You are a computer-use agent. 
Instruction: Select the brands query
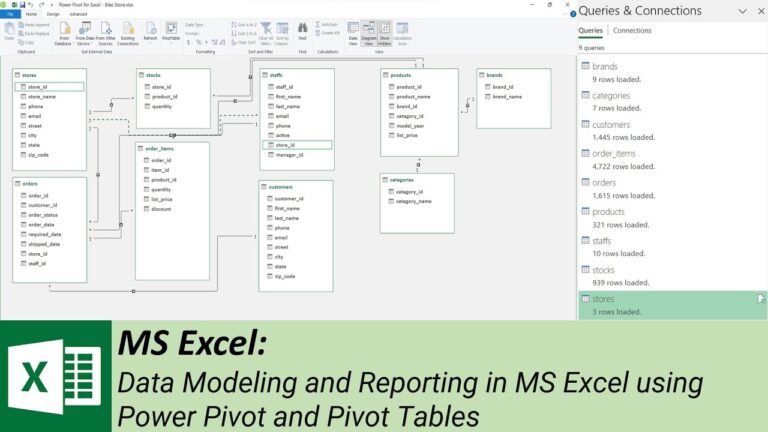pyautogui.click(x=672, y=72)
